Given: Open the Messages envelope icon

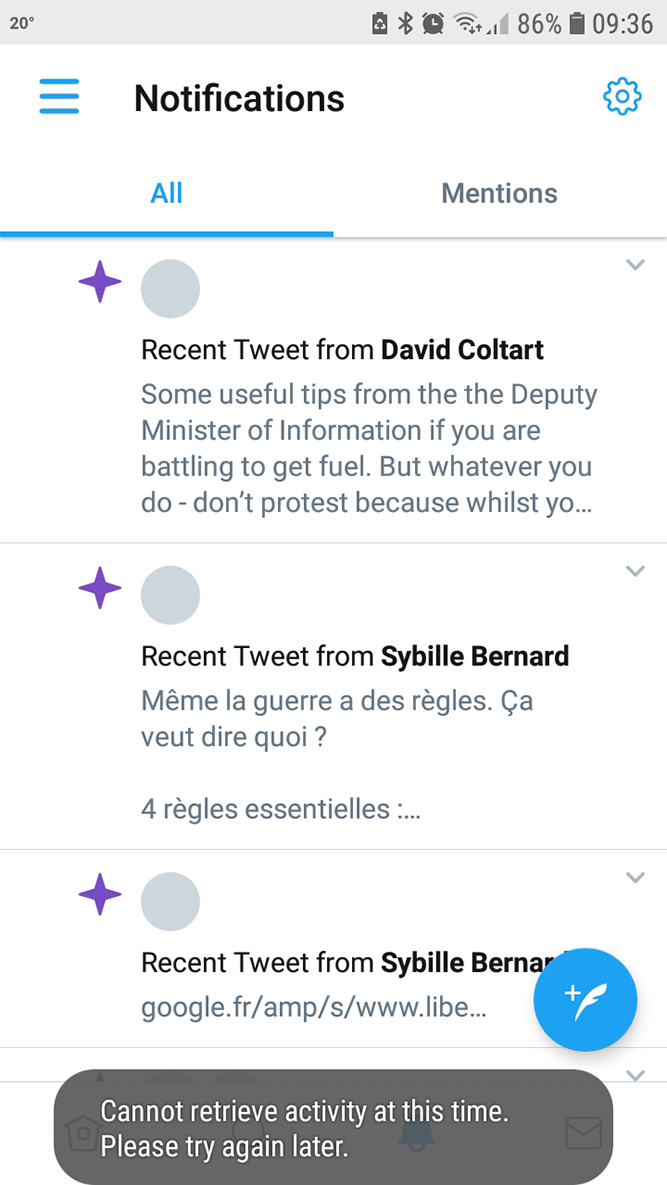Looking at the screenshot, I should 583,1133.
